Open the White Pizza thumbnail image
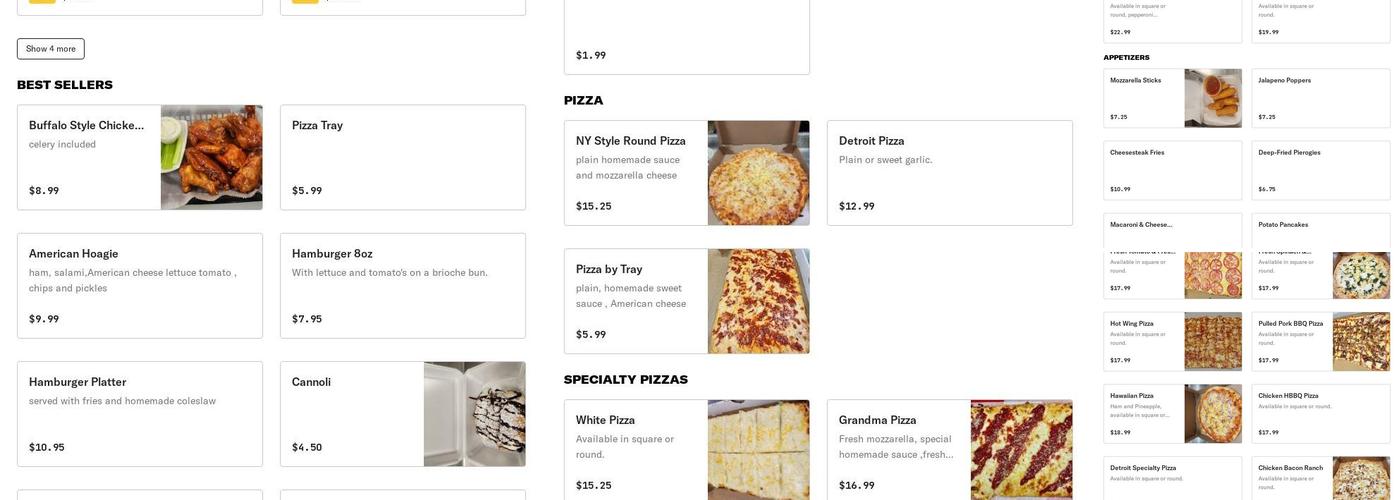Image resolution: width=1400 pixels, height=500 pixels. [758, 450]
